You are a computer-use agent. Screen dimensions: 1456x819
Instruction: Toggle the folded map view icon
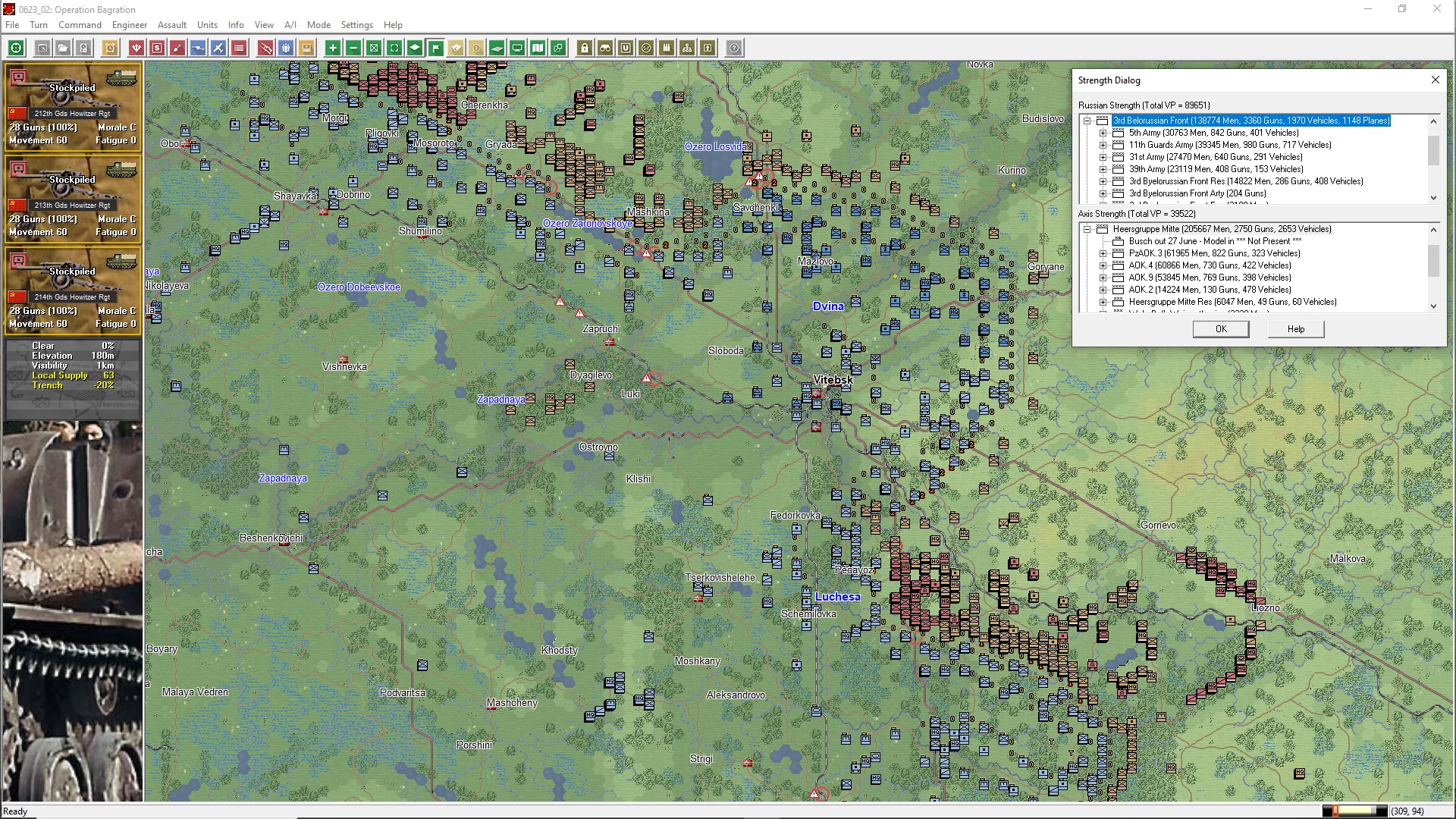[x=538, y=48]
